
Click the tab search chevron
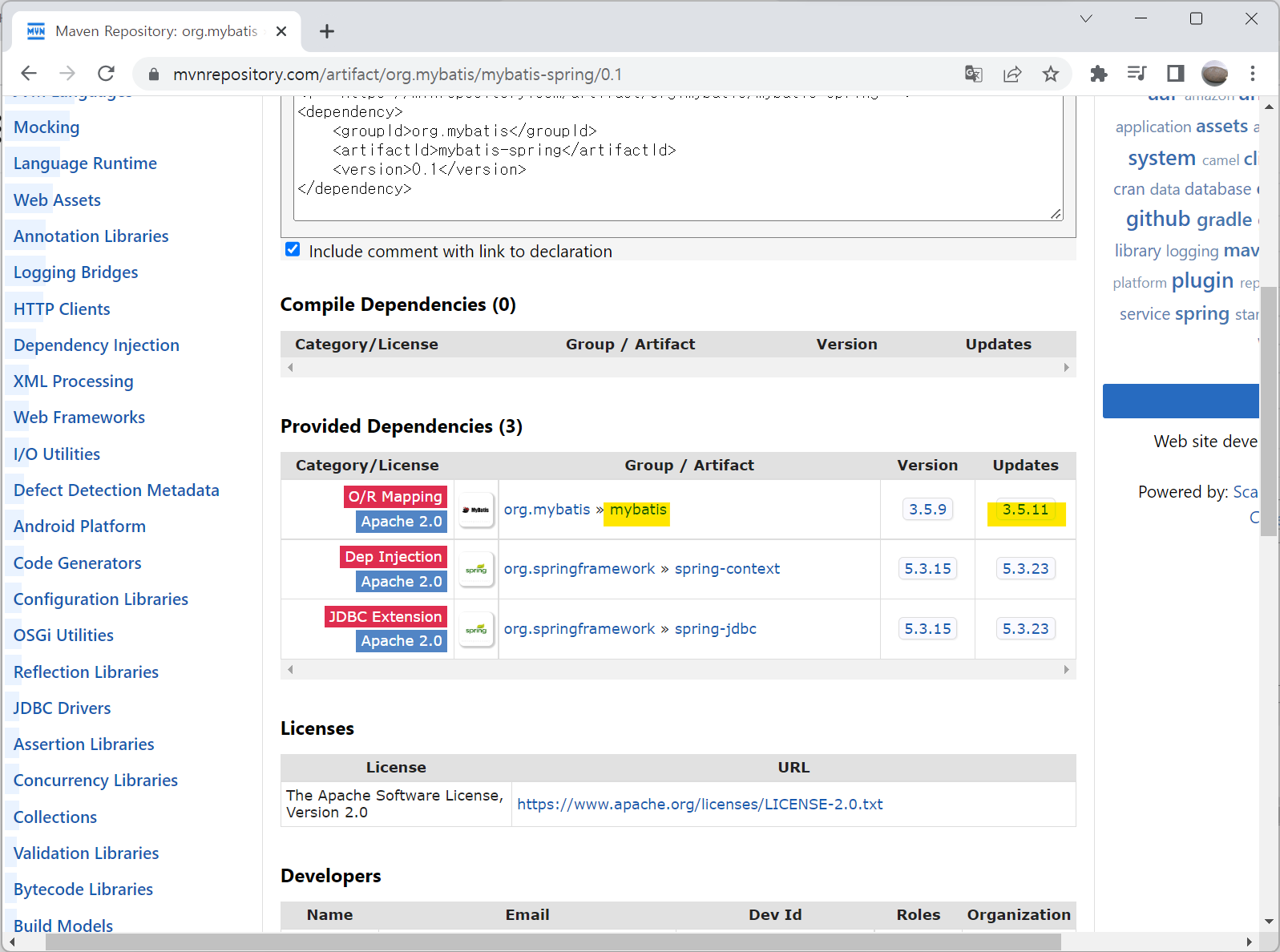click(x=1086, y=18)
